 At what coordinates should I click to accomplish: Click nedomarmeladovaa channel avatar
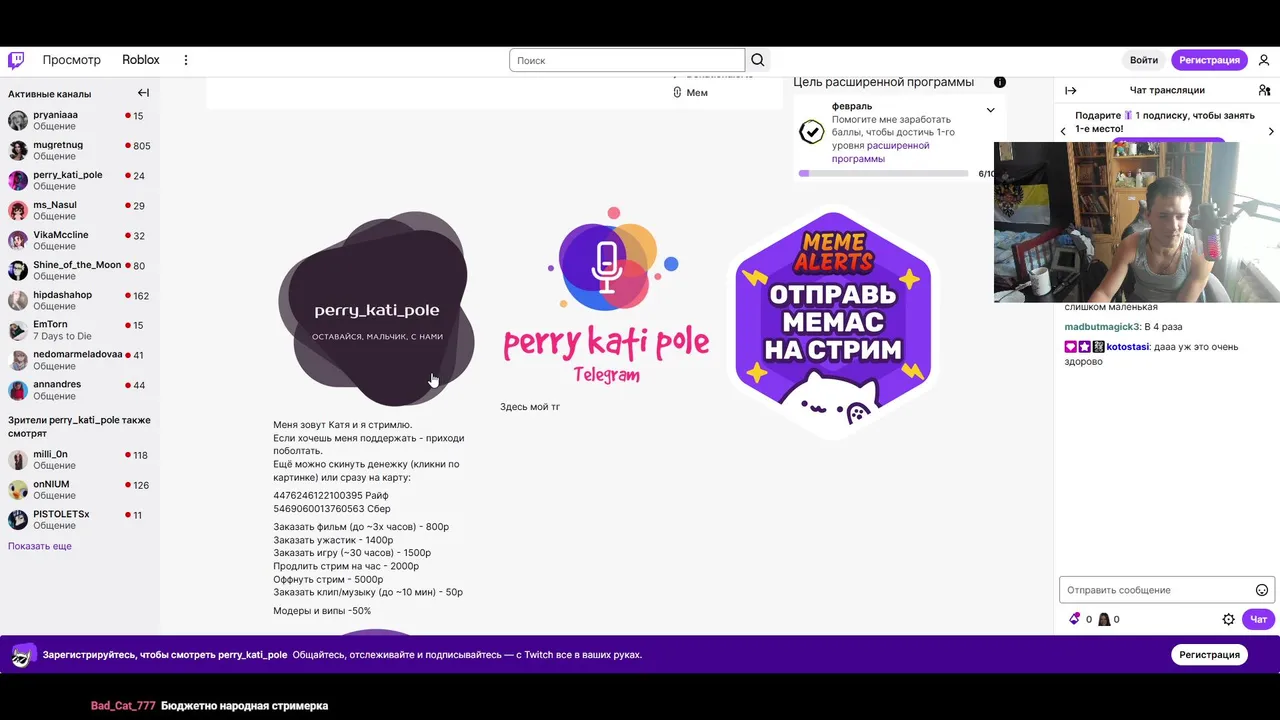[18, 361]
